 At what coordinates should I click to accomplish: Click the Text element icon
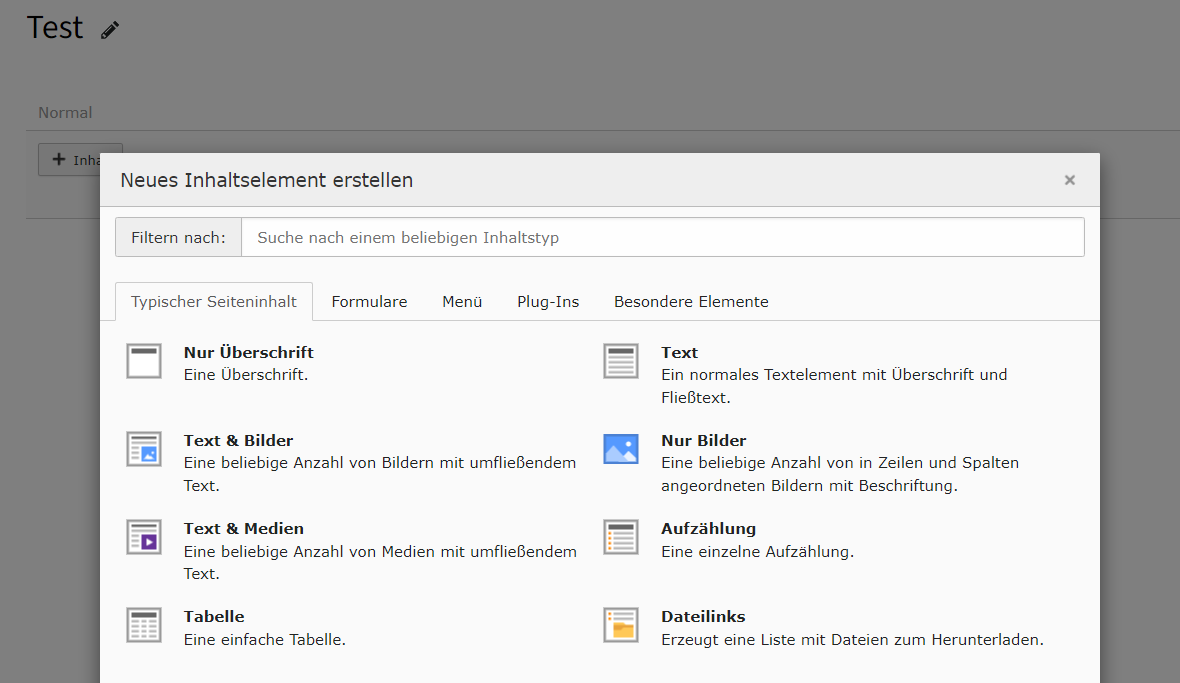pos(621,361)
